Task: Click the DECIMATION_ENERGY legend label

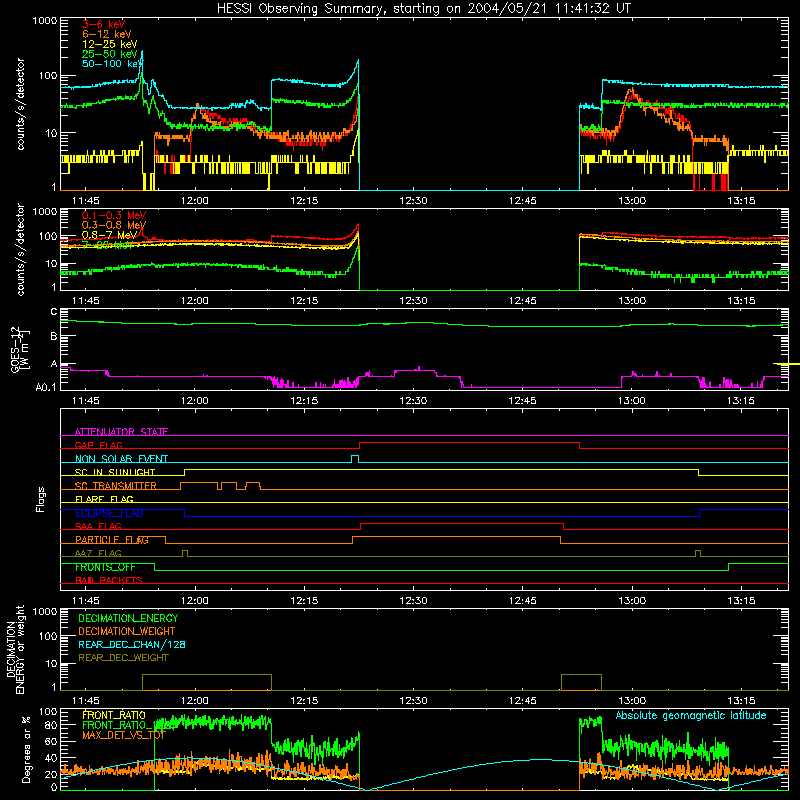Action: (x=128, y=618)
